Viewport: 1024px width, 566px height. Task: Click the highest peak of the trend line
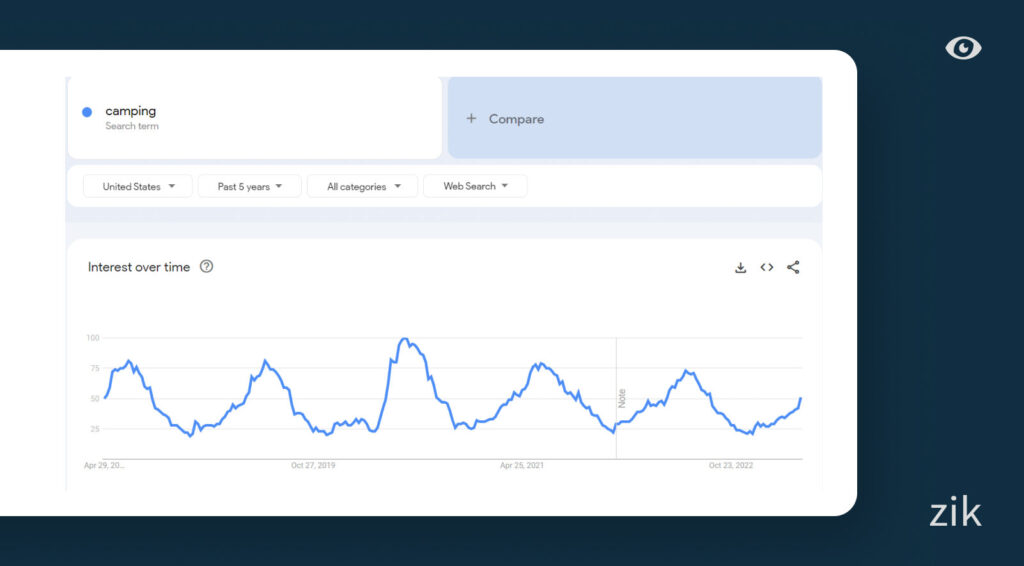(404, 339)
